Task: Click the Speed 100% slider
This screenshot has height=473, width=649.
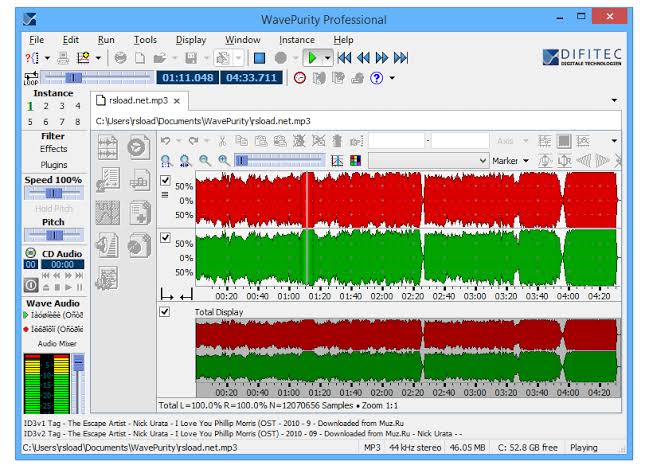Action: [x=54, y=193]
